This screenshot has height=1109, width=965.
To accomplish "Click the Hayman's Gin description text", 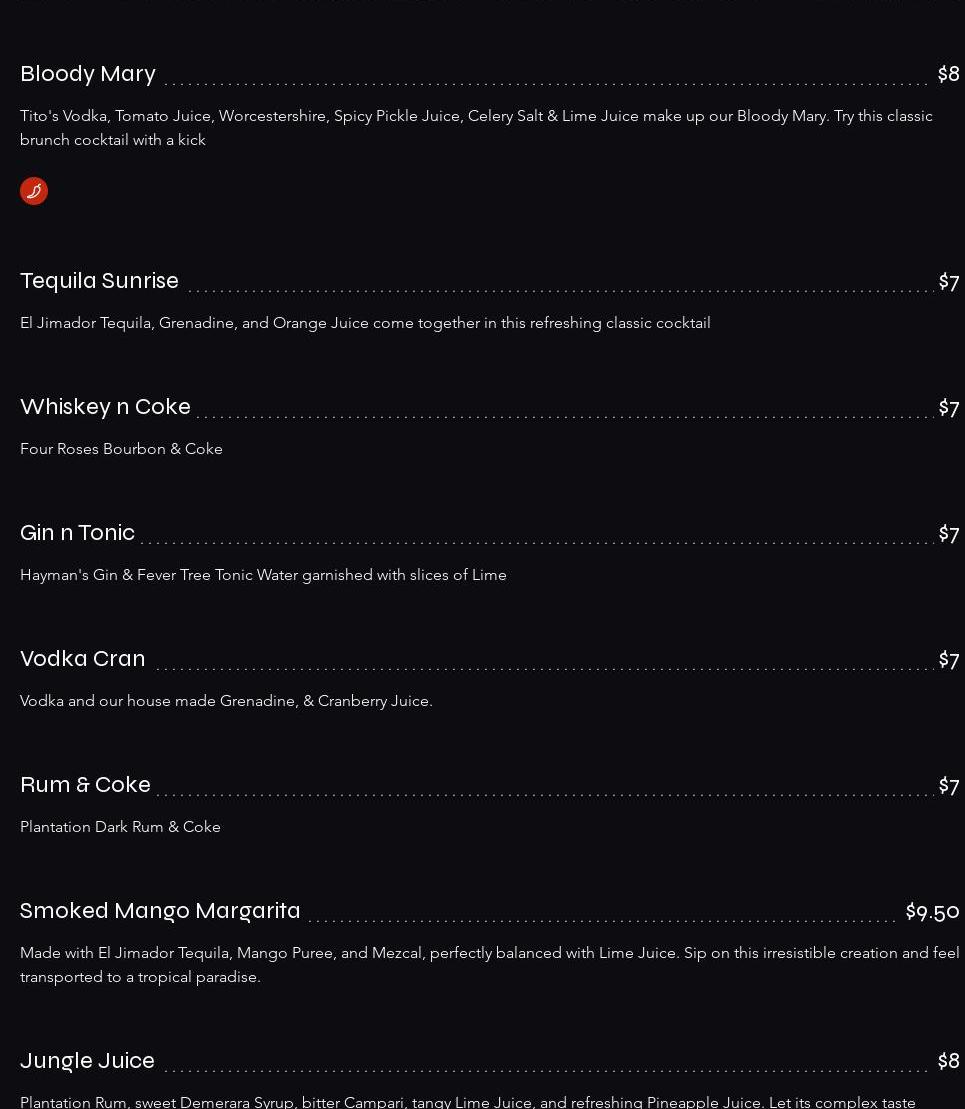I will pyautogui.click(x=263, y=575).
